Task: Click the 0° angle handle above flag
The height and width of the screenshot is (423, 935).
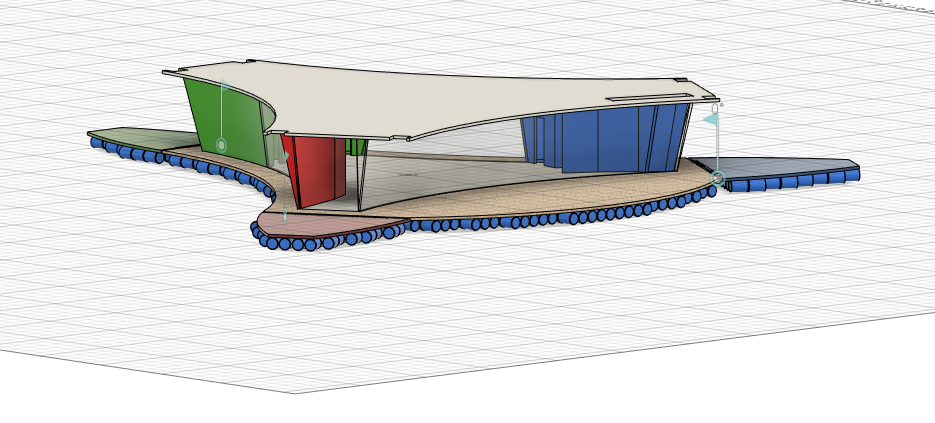Action: point(716,105)
